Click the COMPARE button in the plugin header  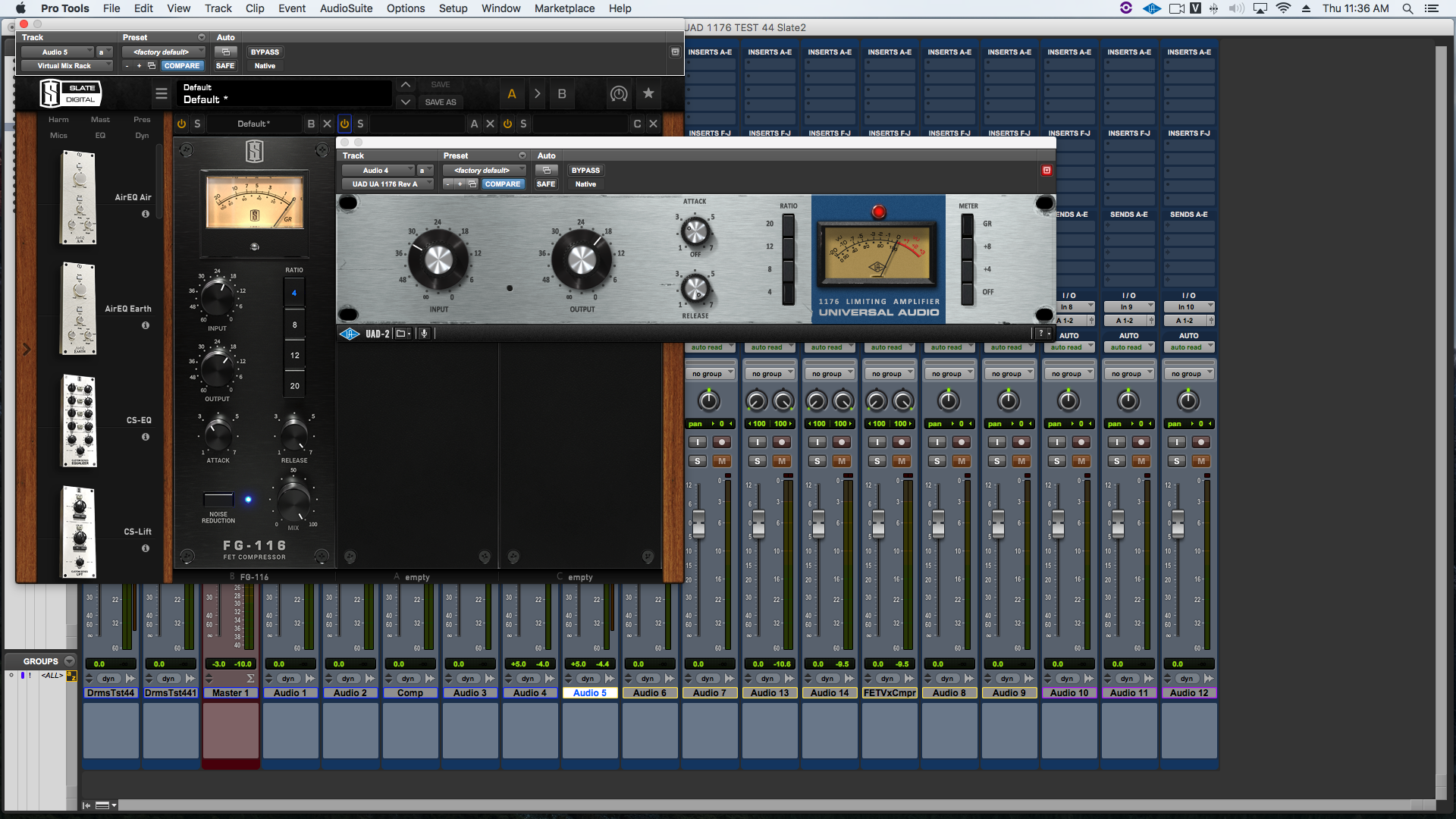coord(503,184)
